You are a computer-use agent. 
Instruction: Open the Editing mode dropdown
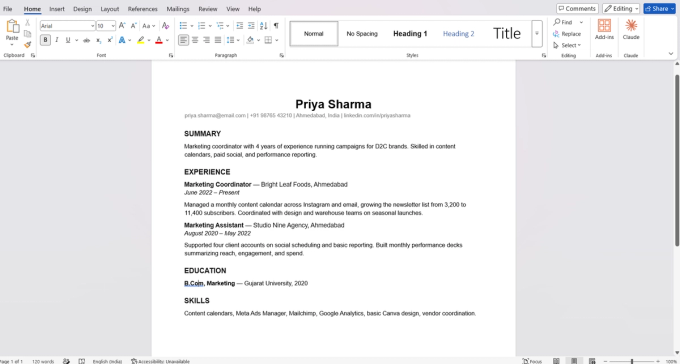(x=621, y=9)
